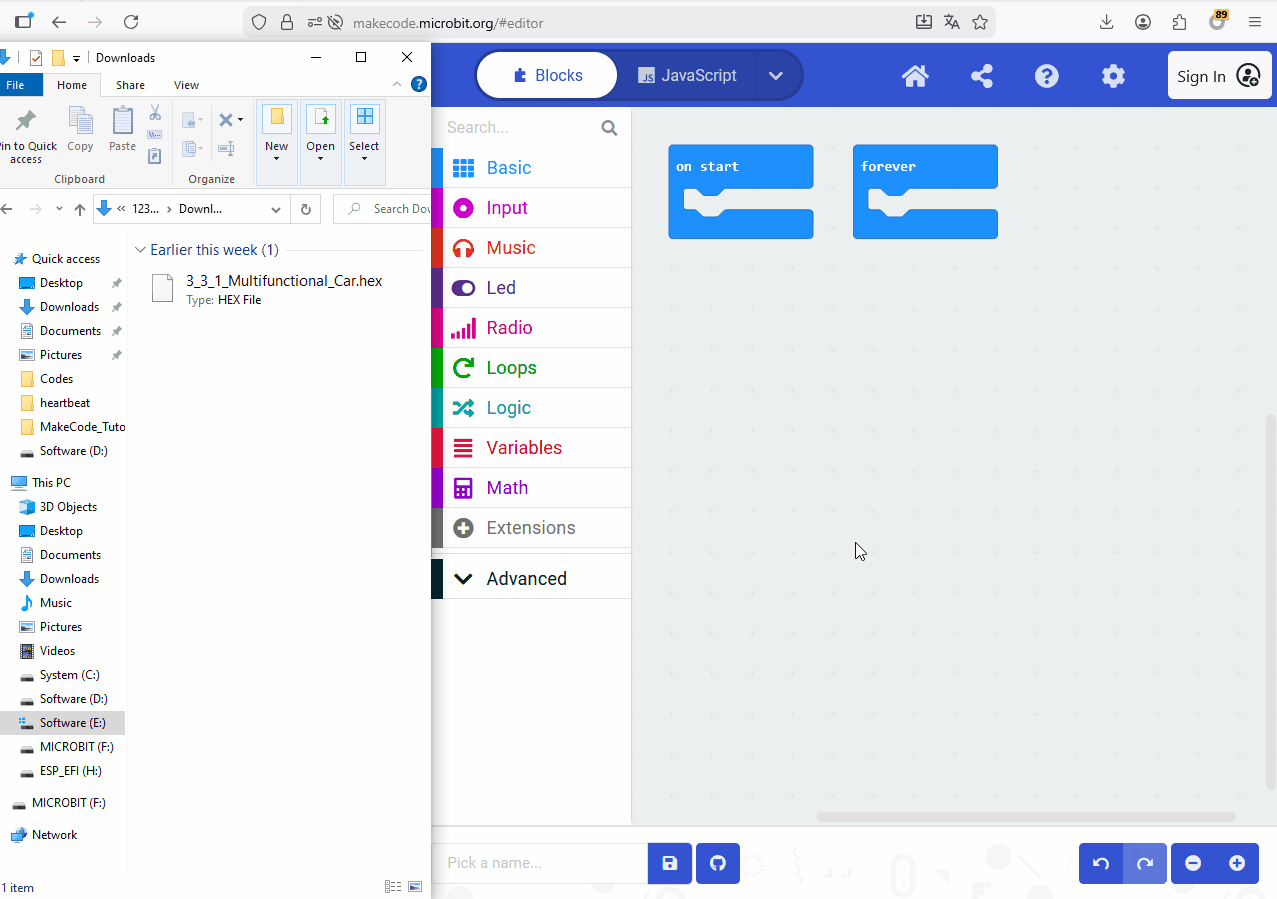Click the Sign In button
Viewport: 1277px width, 899px height.
pos(1220,76)
